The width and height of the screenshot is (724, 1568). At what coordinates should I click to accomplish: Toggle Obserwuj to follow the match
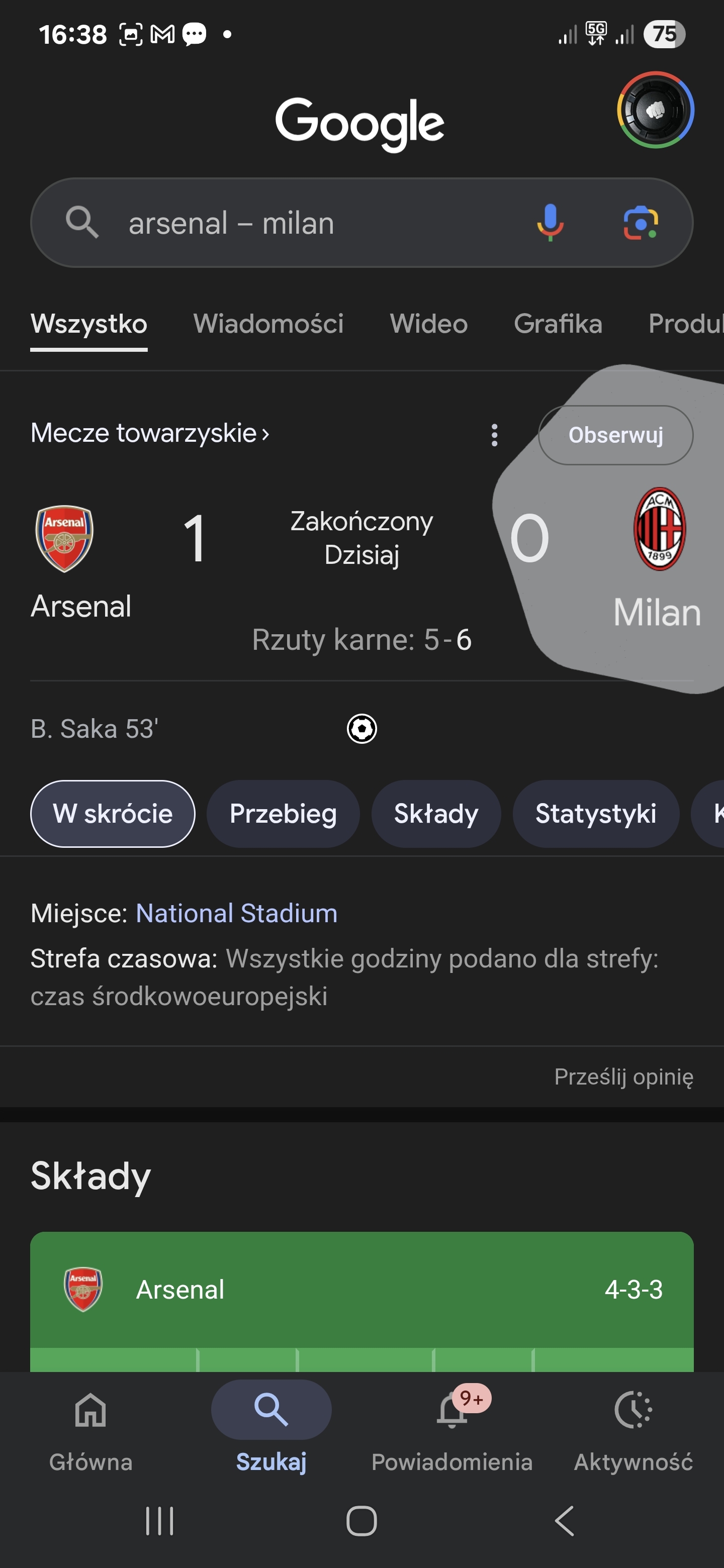click(x=615, y=435)
